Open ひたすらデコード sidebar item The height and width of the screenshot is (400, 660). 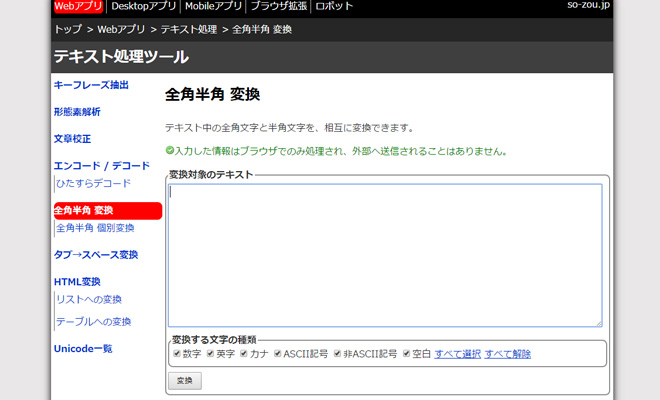coord(93,184)
